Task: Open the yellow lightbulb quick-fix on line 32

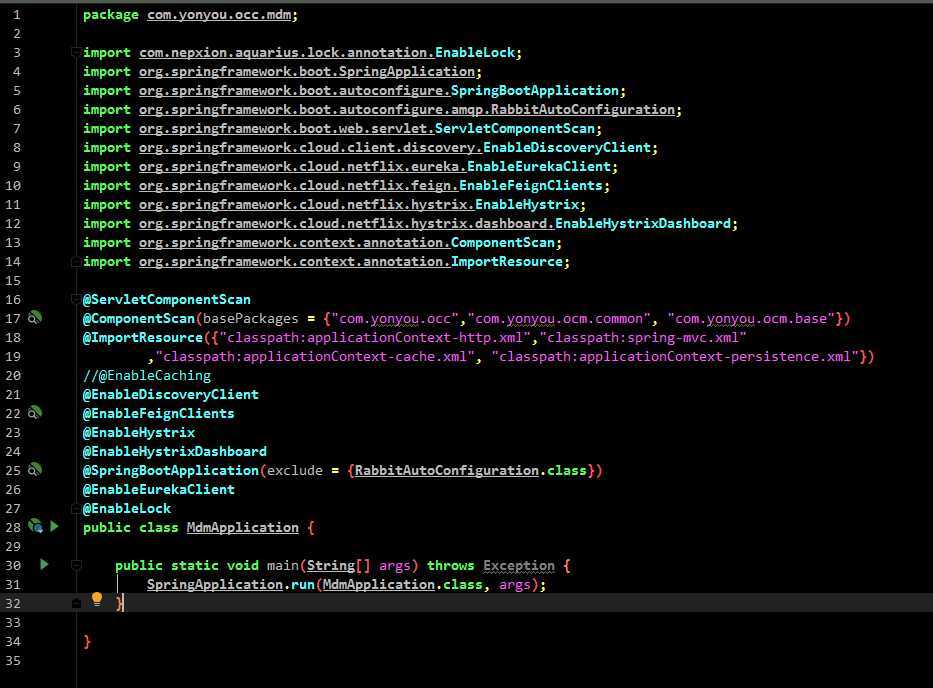Action: 97,599
